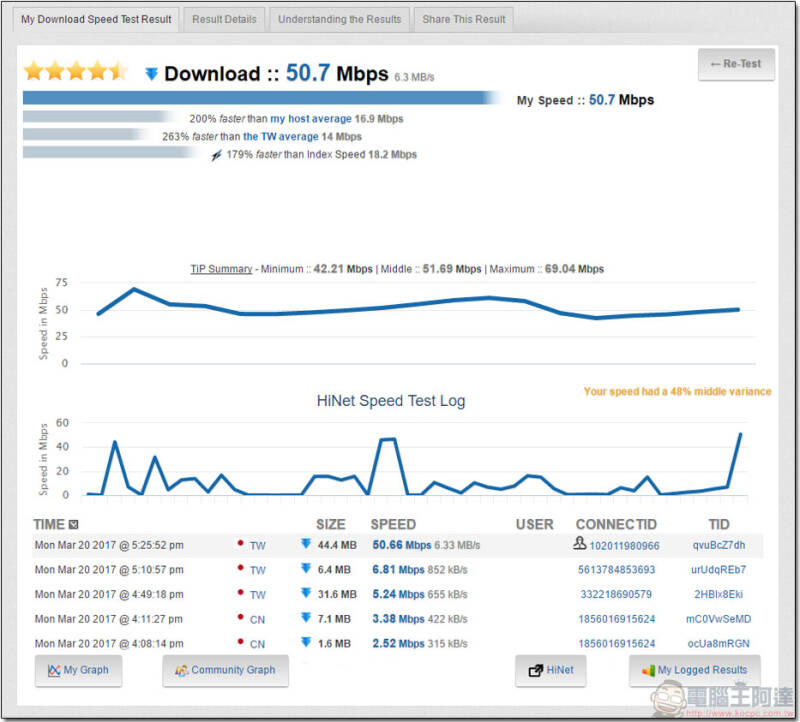
Task: Click the HiNet external link button
Action: 551,670
